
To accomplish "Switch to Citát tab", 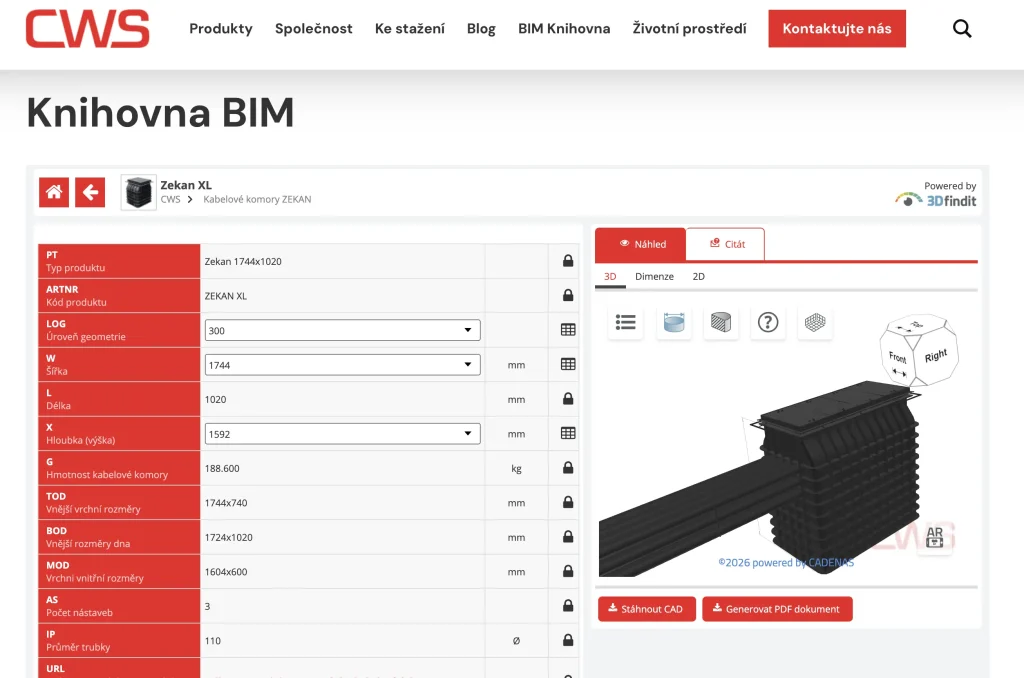I will click(x=726, y=244).
